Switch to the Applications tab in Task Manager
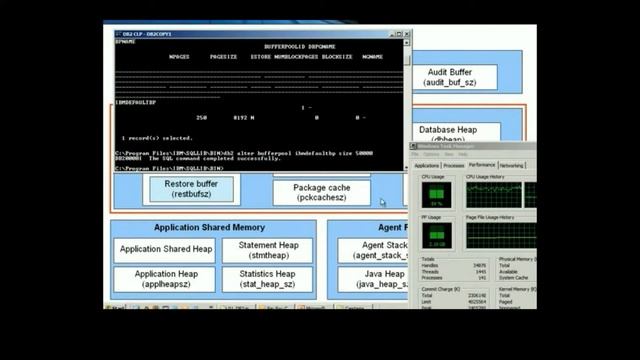The height and width of the screenshot is (360, 640). click(427, 165)
